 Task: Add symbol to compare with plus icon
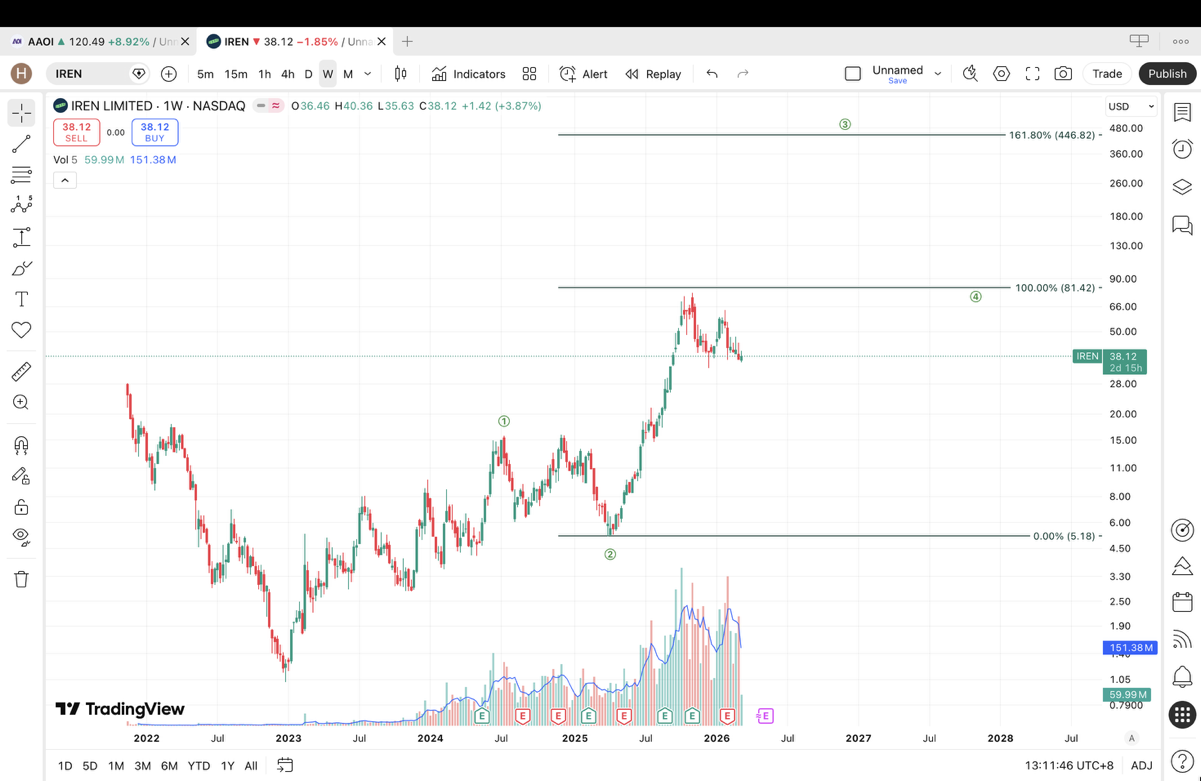[169, 74]
